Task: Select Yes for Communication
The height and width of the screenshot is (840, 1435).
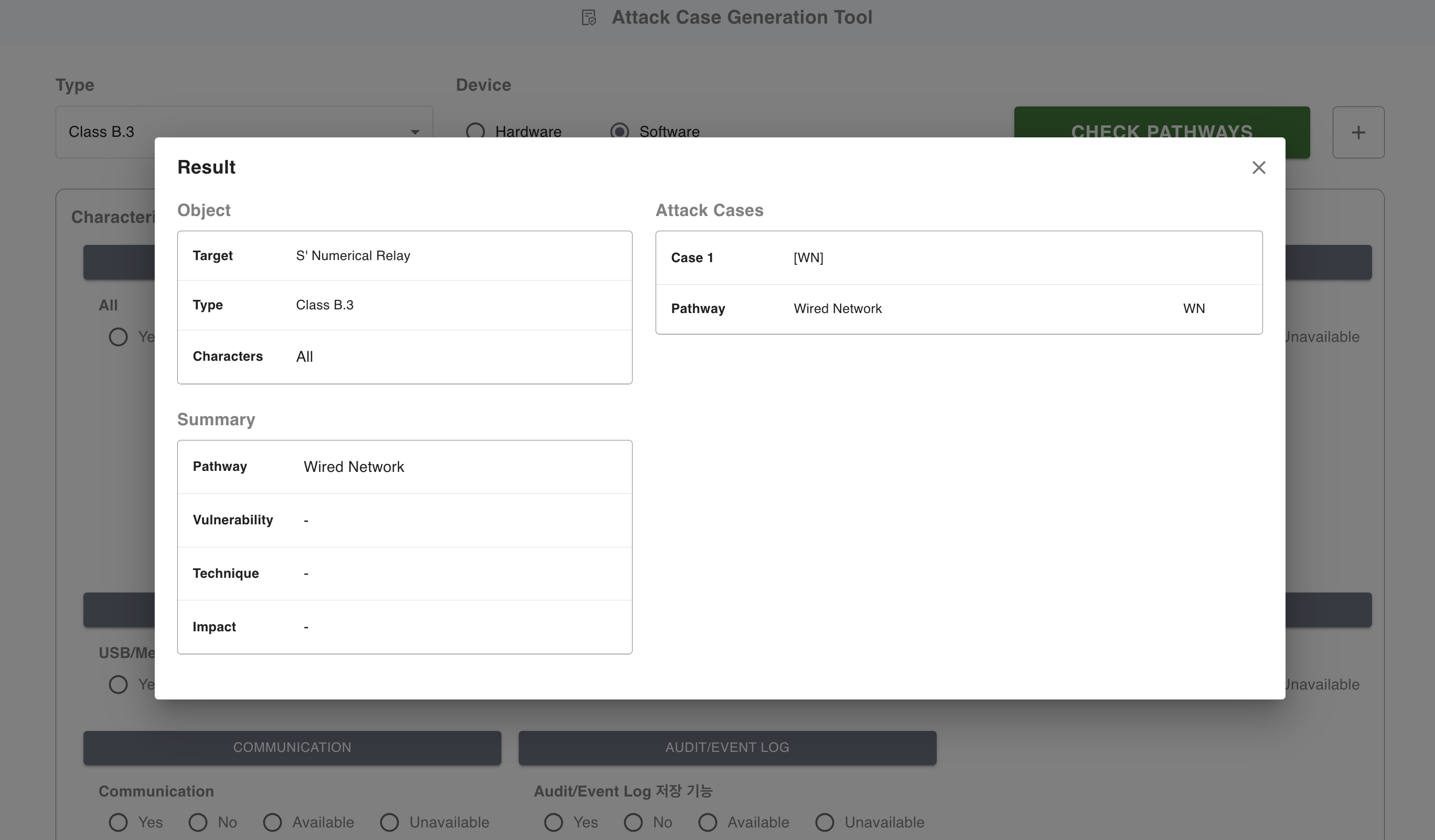Action: [119, 822]
